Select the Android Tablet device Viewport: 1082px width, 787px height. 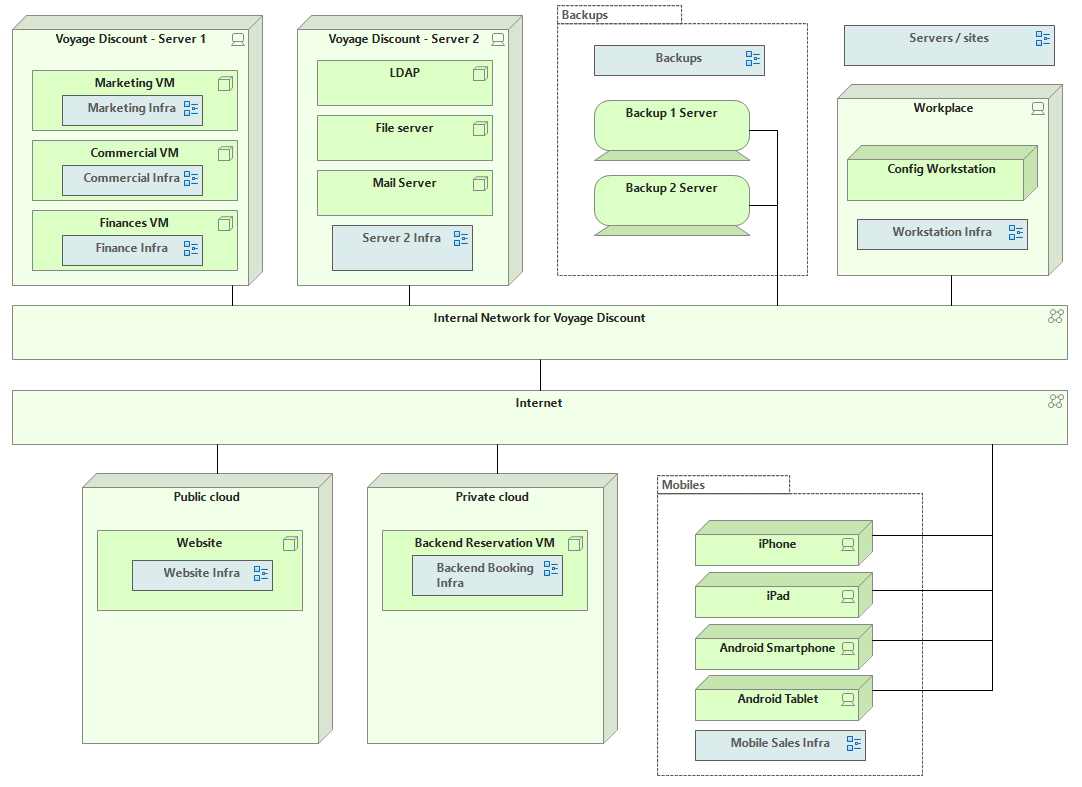click(777, 700)
